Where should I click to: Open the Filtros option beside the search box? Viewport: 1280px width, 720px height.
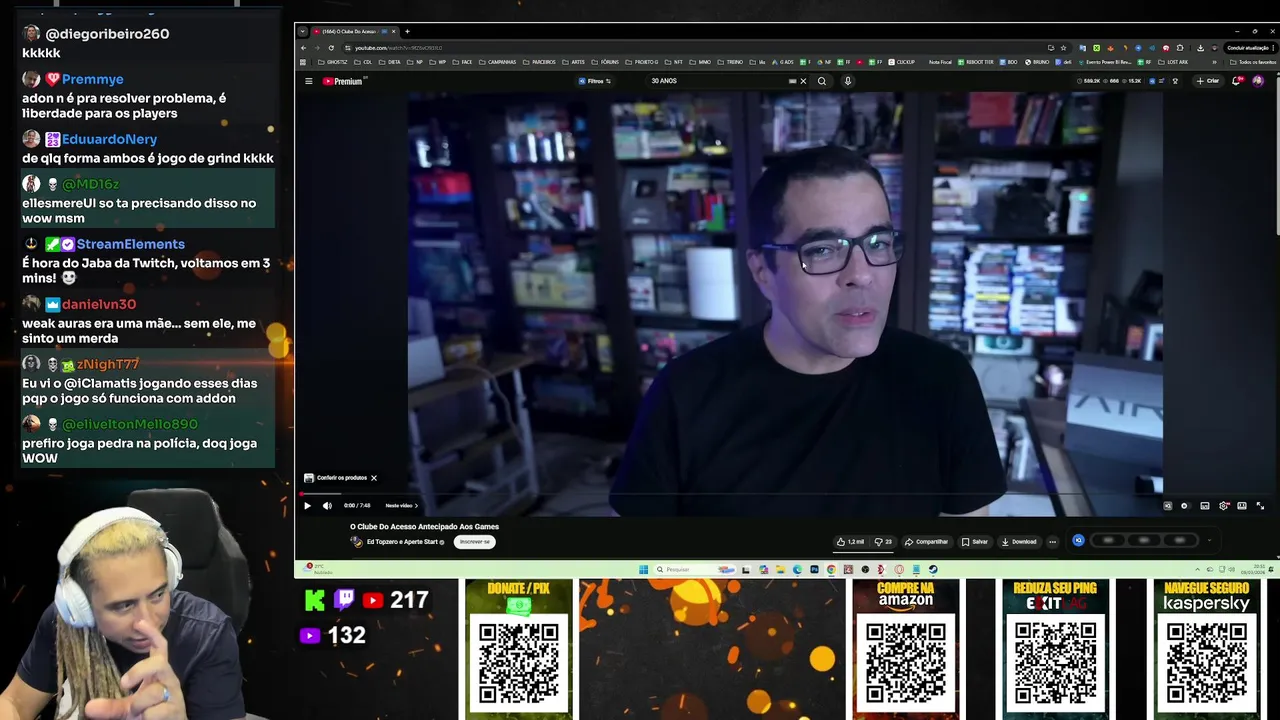click(595, 81)
